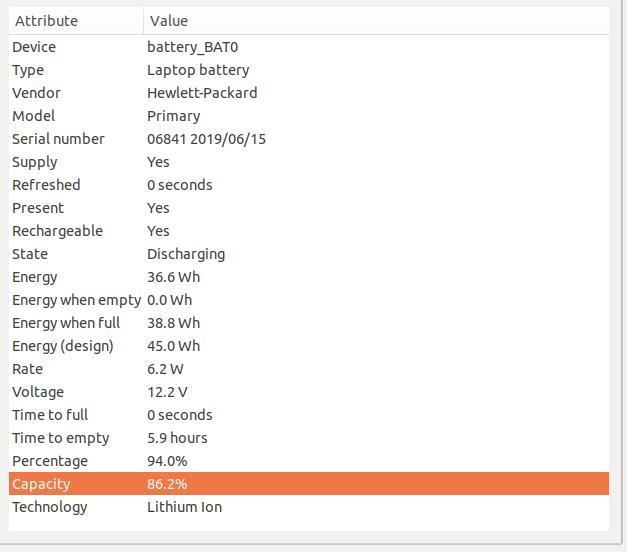Image resolution: width=627 pixels, height=552 pixels.
Task: Select the Percentage 94.0% row
Action: tap(309, 461)
